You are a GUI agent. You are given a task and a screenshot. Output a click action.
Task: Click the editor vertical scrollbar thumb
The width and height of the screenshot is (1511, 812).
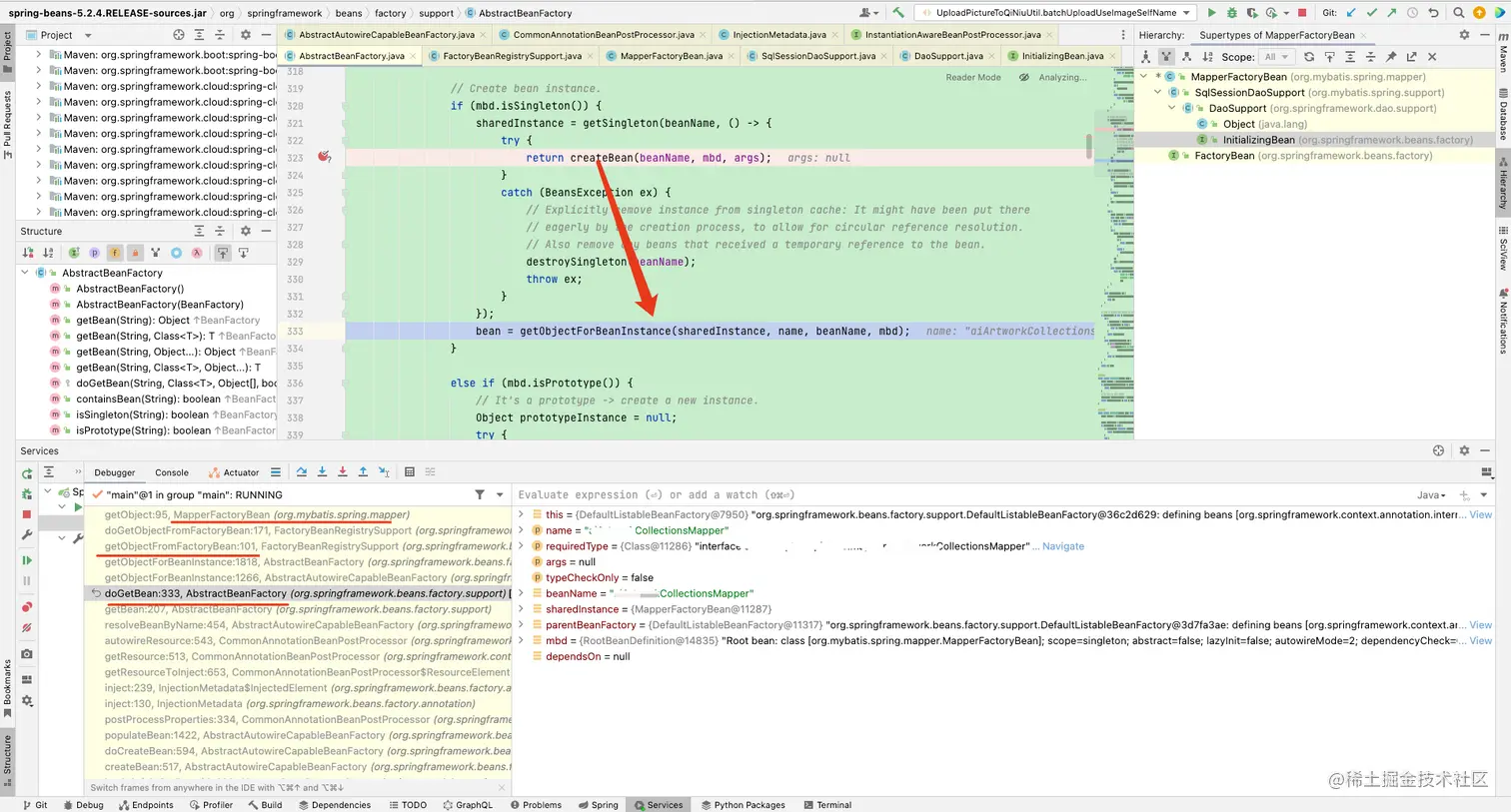(x=1088, y=146)
